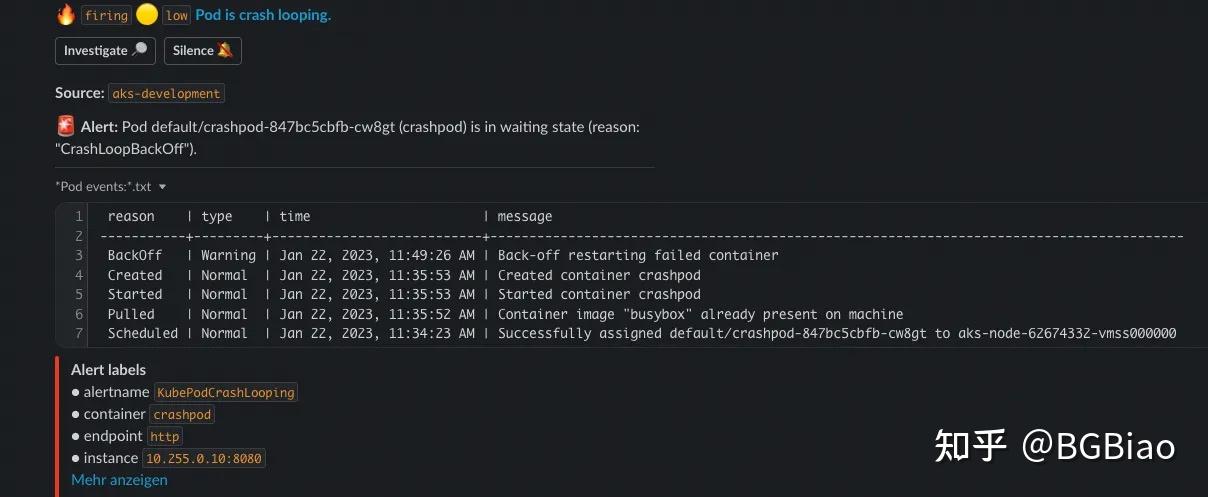Expand labels with 'Mehr anzeigen'
The height and width of the screenshot is (497, 1208).
pos(119,480)
